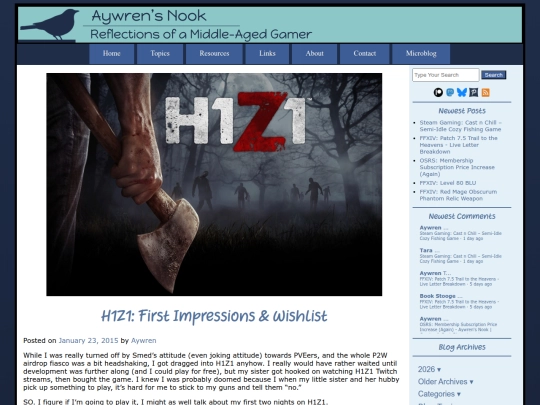Open the dark square P icon link
Viewport: 540px width, 405px height.
(474, 92)
